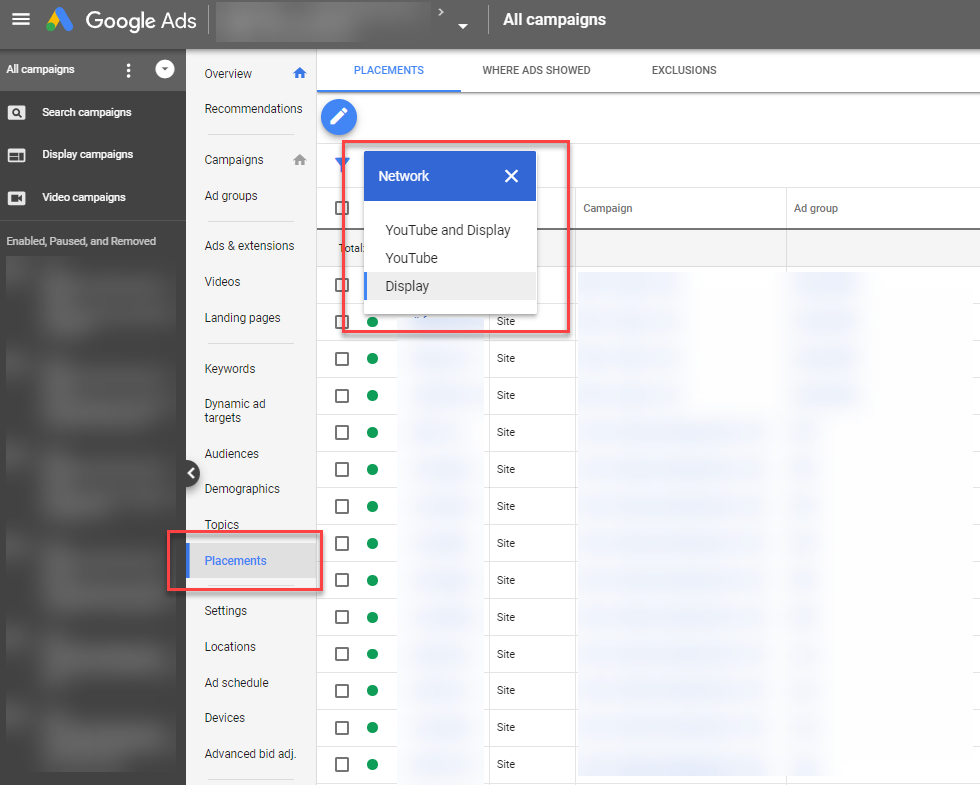Screen dimensions: 980x785
Task: Click the blue home icon beside Overview
Action: [x=300, y=73]
